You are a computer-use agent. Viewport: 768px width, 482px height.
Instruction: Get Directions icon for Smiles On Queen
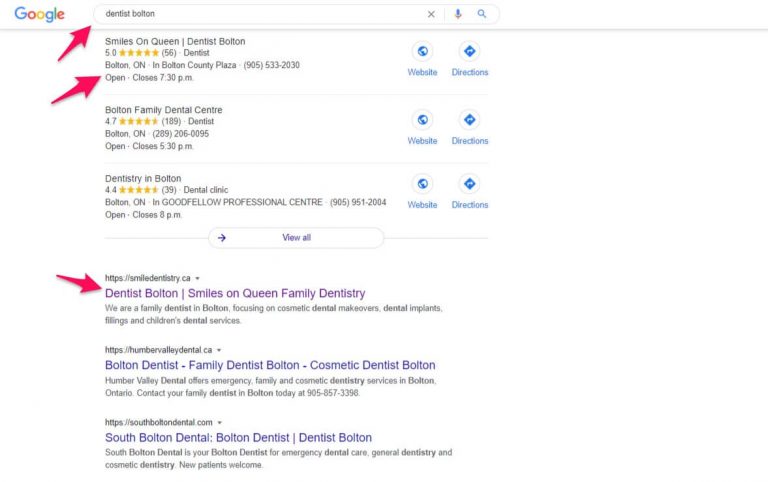coord(470,51)
